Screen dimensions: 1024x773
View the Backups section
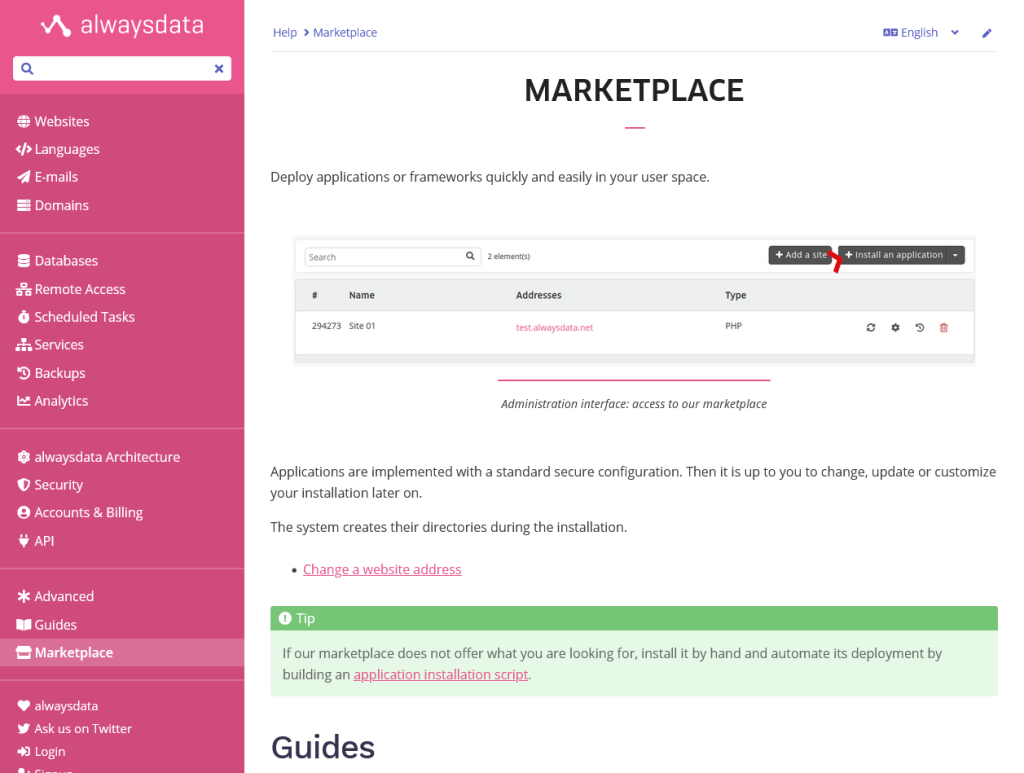coord(60,372)
